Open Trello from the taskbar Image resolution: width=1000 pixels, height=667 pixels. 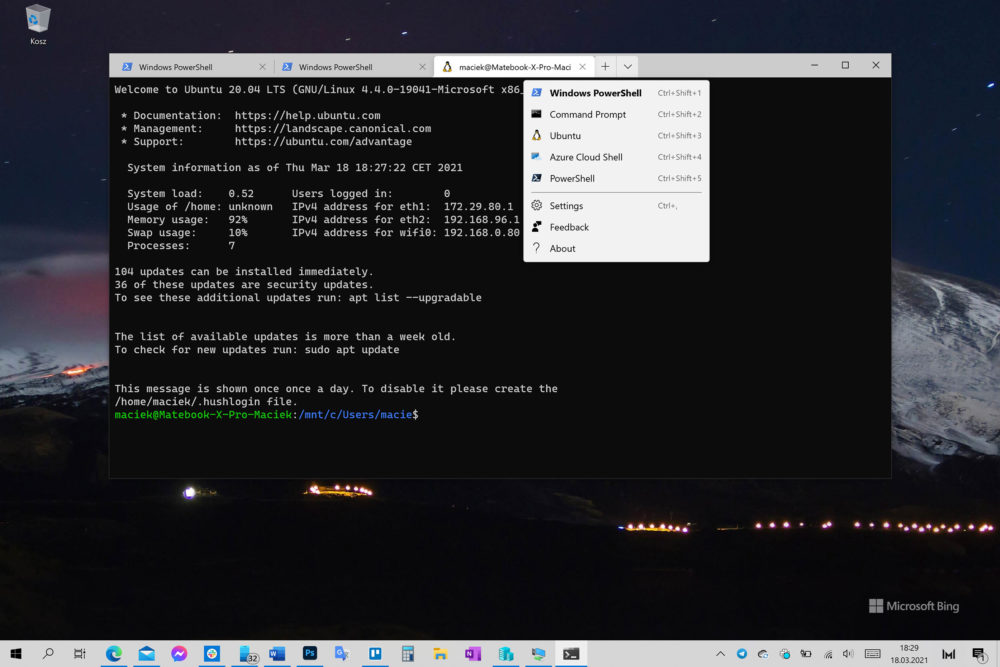(375, 654)
